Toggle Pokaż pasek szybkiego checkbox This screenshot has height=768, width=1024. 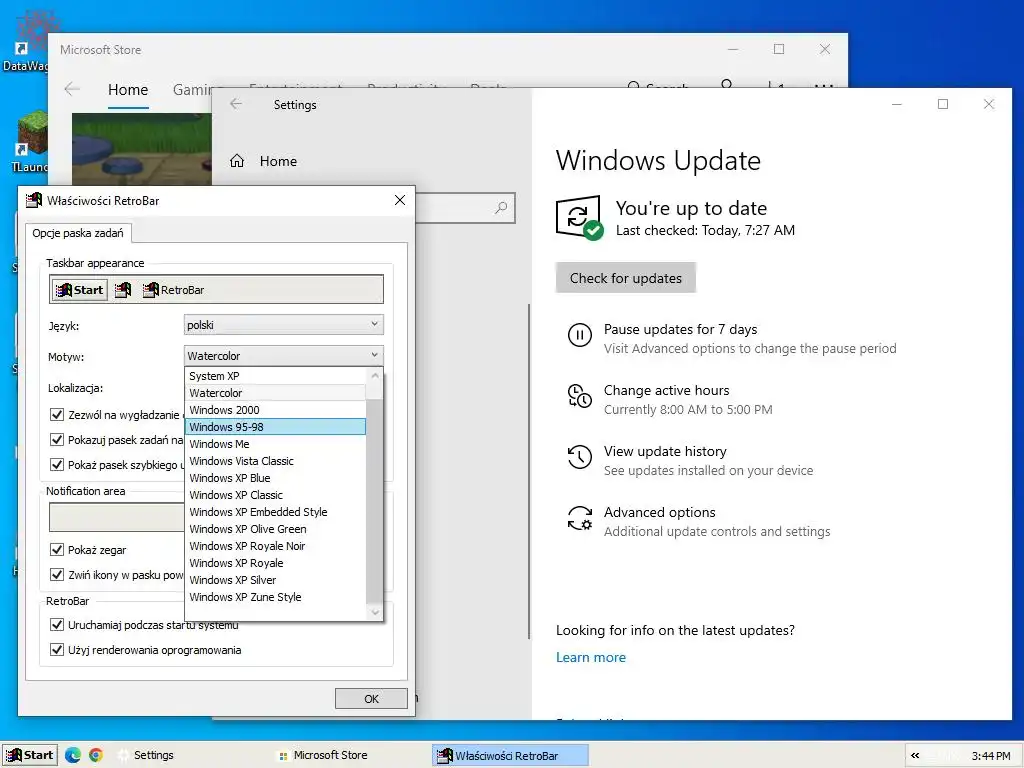(x=57, y=464)
